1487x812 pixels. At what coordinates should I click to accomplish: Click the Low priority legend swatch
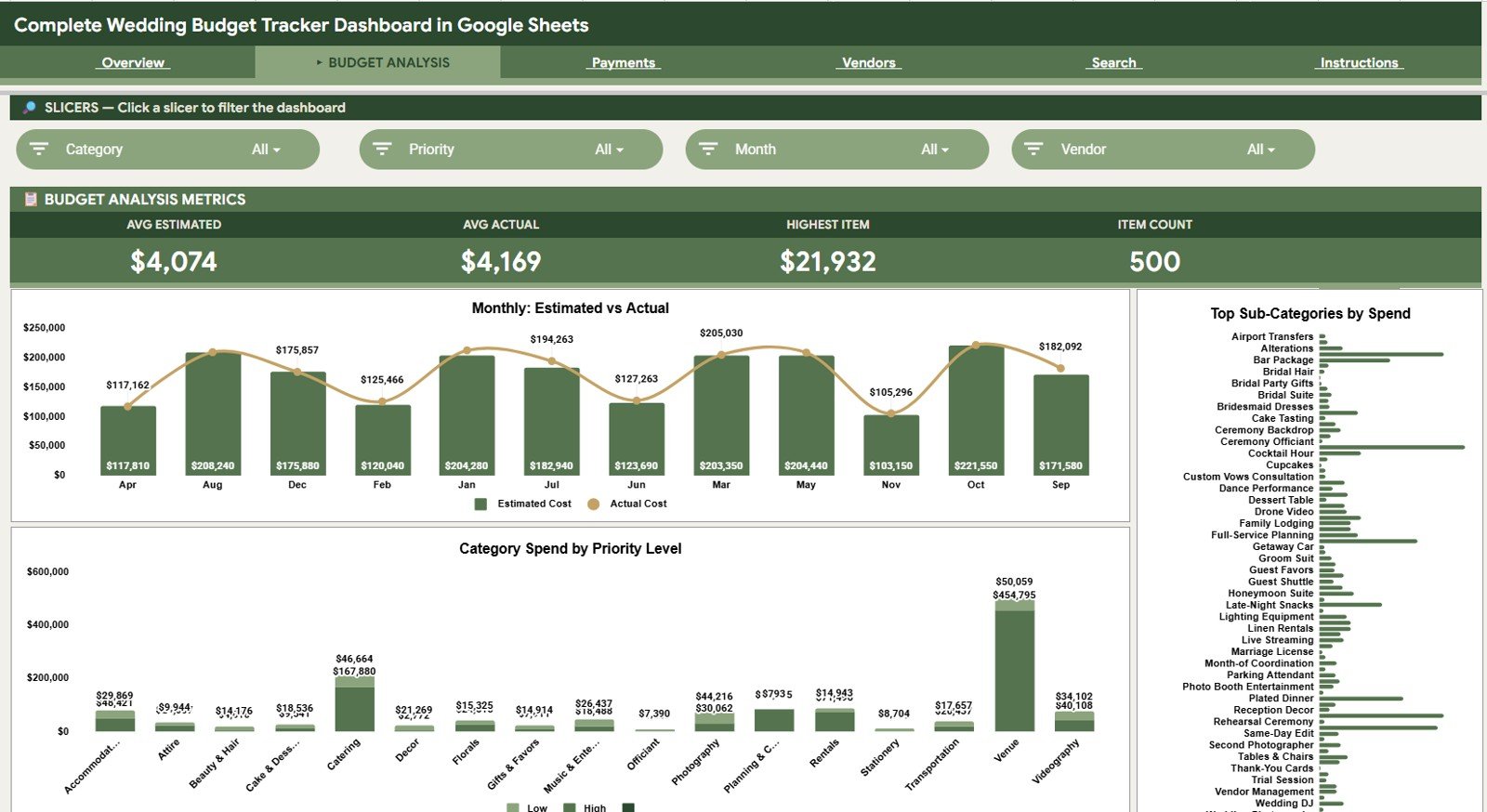pyautogui.click(x=513, y=808)
